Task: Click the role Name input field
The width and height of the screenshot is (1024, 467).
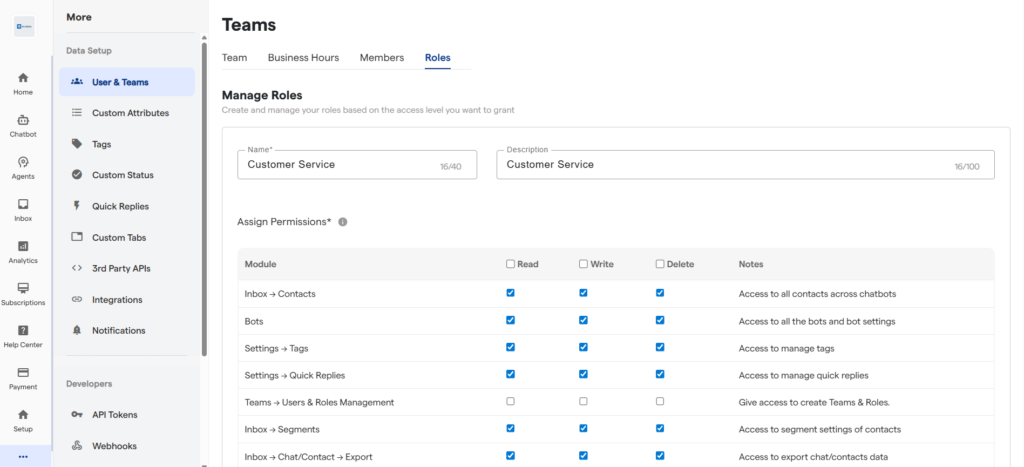Action: click(x=340, y=164)
